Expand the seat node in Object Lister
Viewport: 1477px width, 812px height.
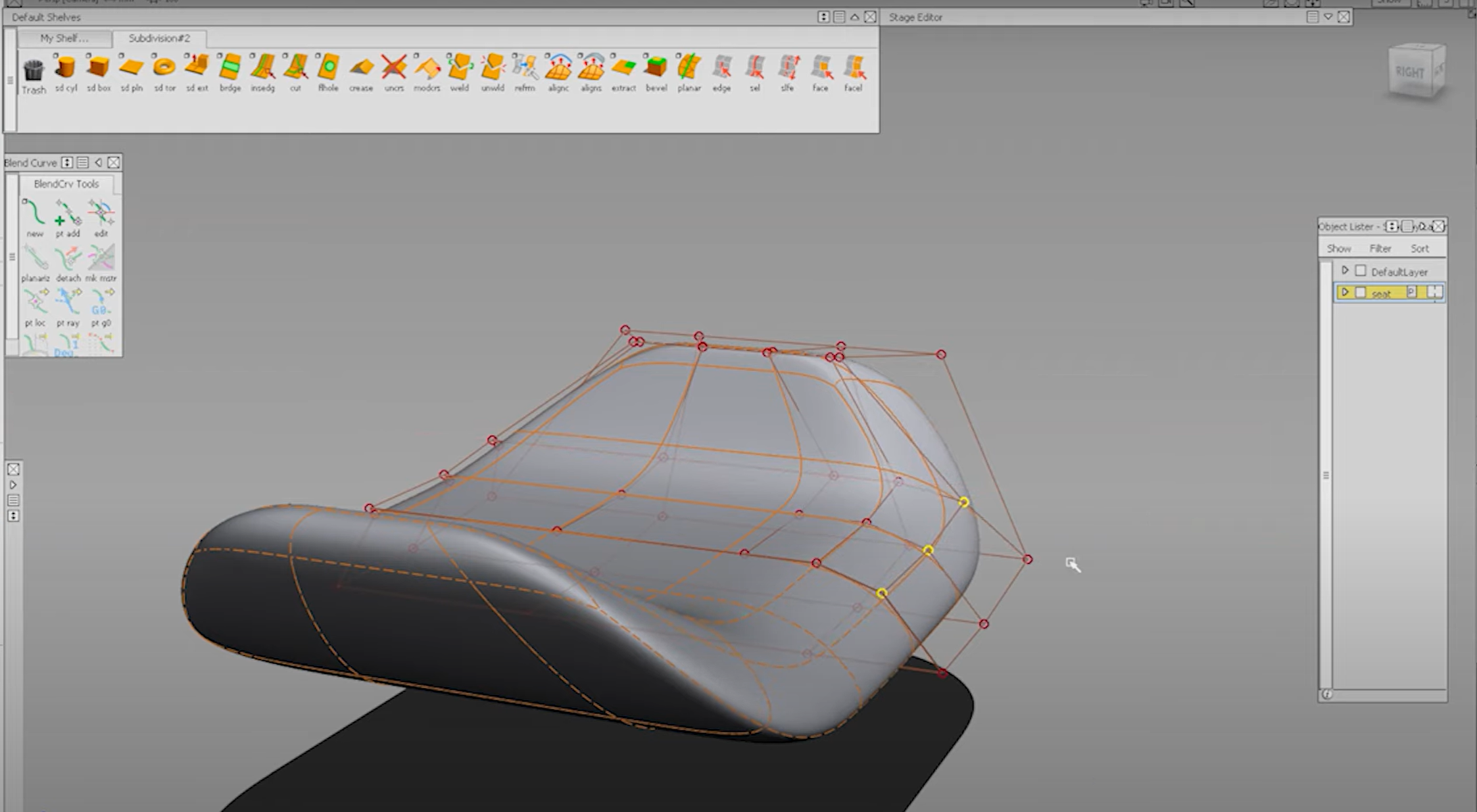coord(1345,293)
